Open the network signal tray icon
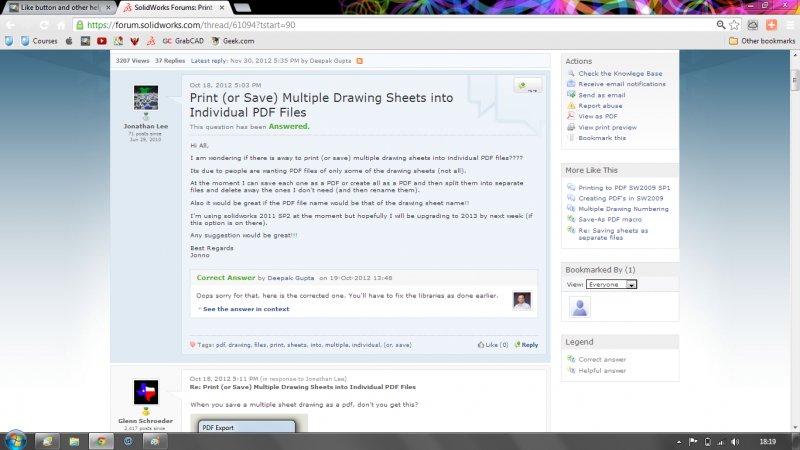Viewport: 800px width, 450px height. coord(721,442)
